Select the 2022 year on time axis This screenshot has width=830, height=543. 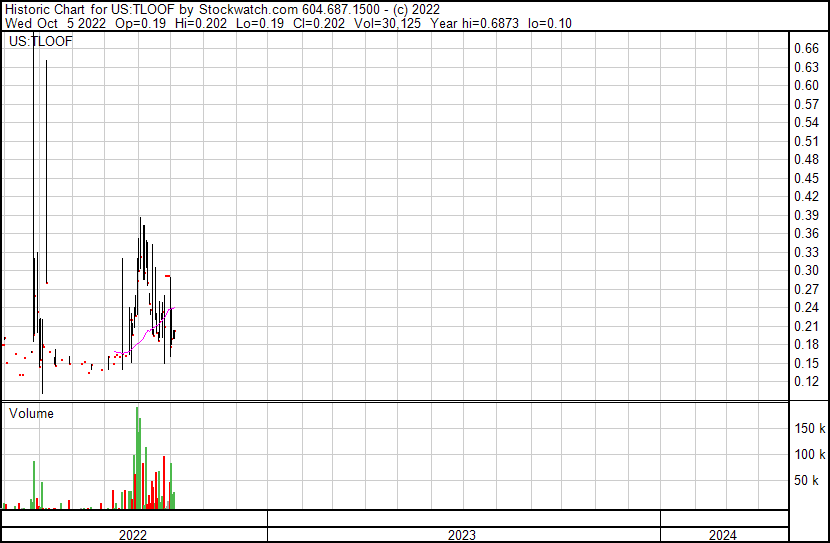[133, 535]
